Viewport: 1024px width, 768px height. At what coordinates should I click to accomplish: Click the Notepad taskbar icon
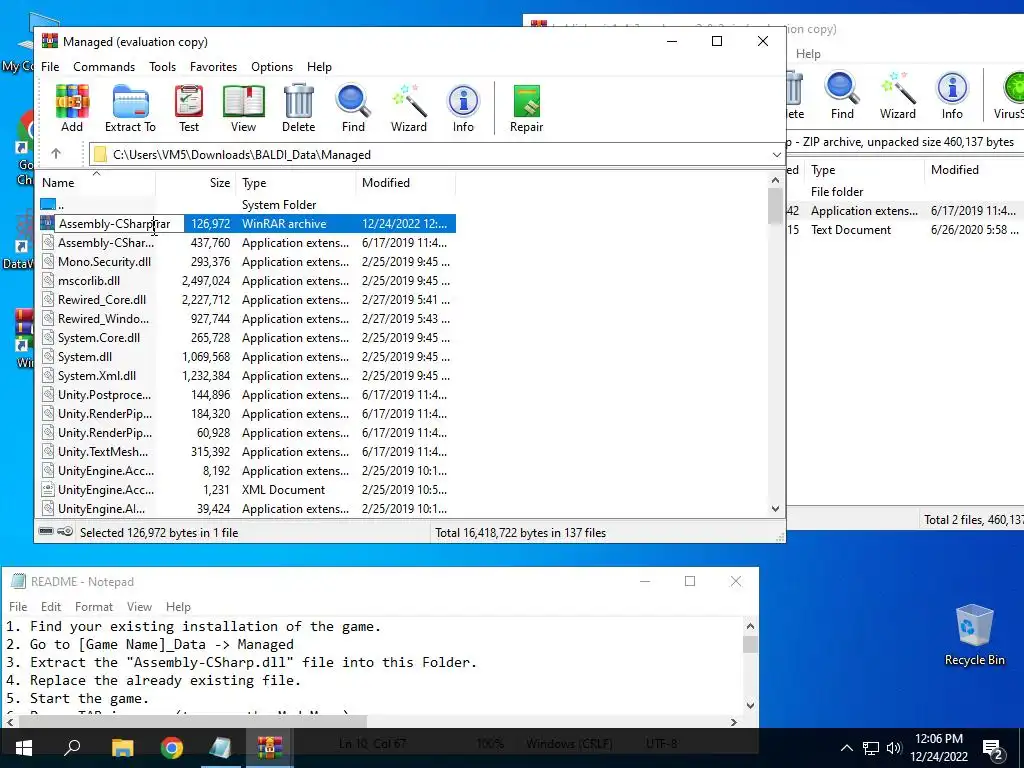pos(220,748)
